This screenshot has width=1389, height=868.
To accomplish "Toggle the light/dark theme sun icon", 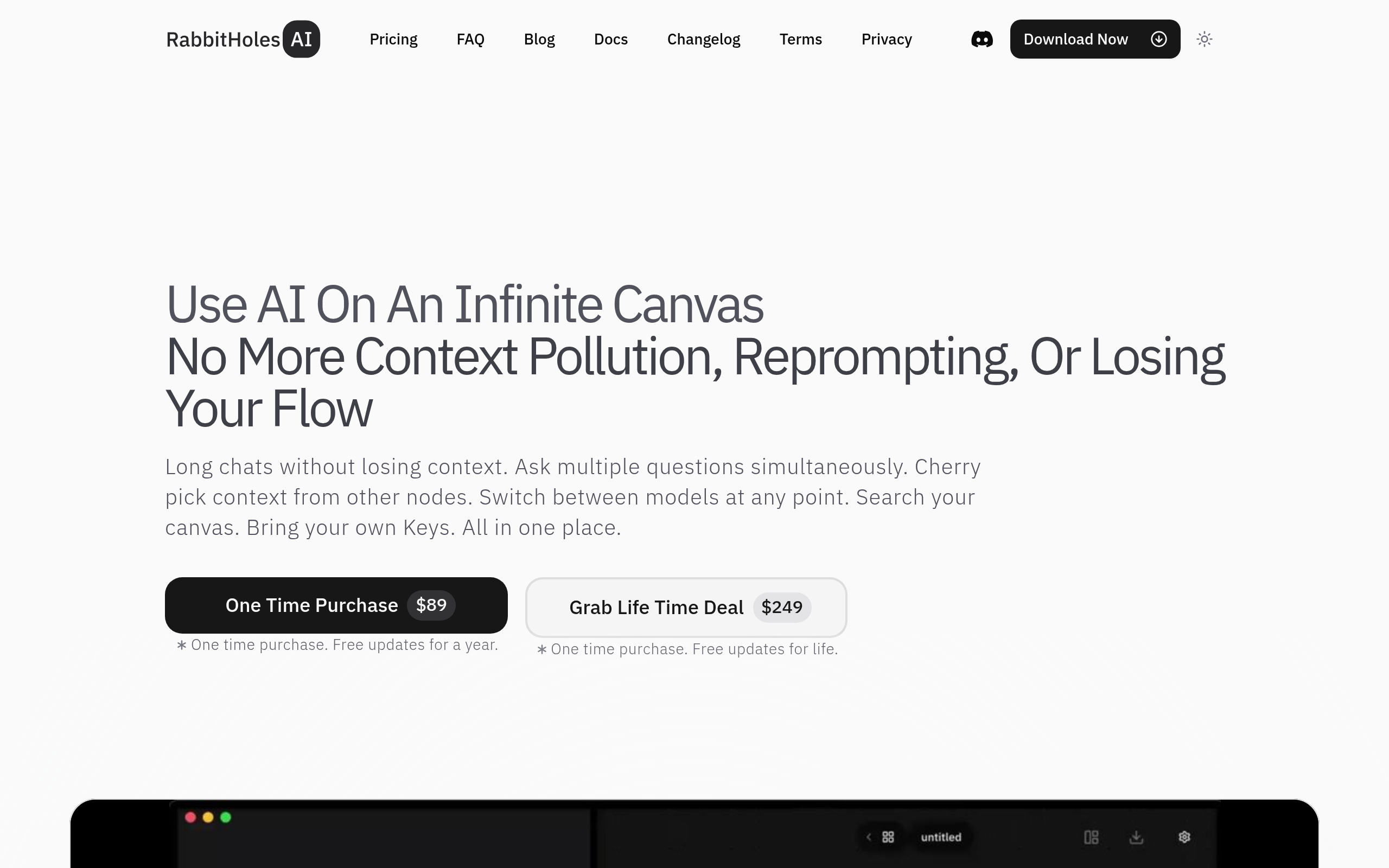I will pos(1204,39).
